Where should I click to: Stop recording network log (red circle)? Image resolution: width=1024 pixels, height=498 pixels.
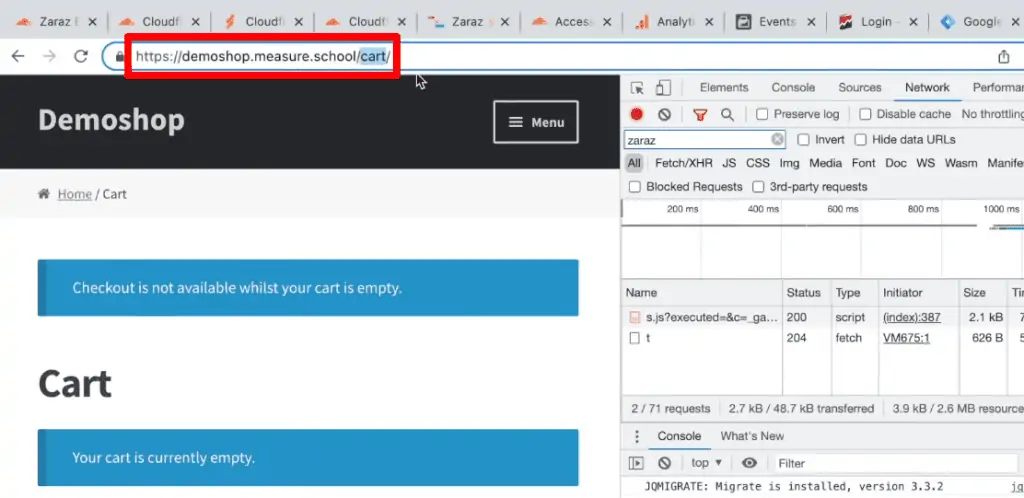coord(636,114)
